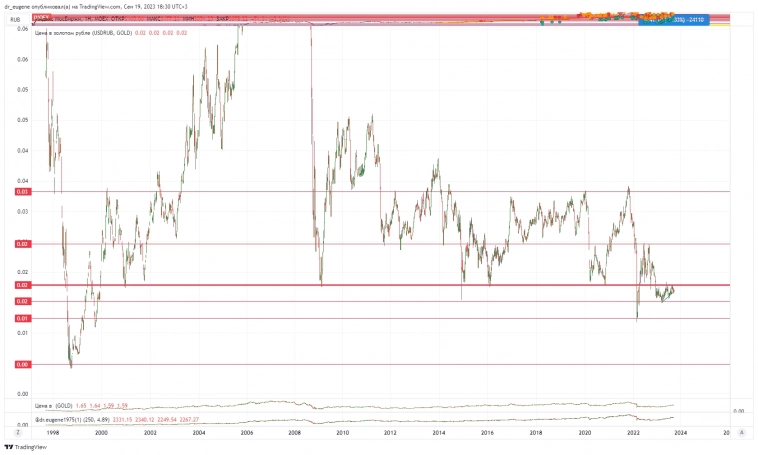Click the 2000 label on the time axis
This screenshot has width=758, height=455.
tap(101, 433)
